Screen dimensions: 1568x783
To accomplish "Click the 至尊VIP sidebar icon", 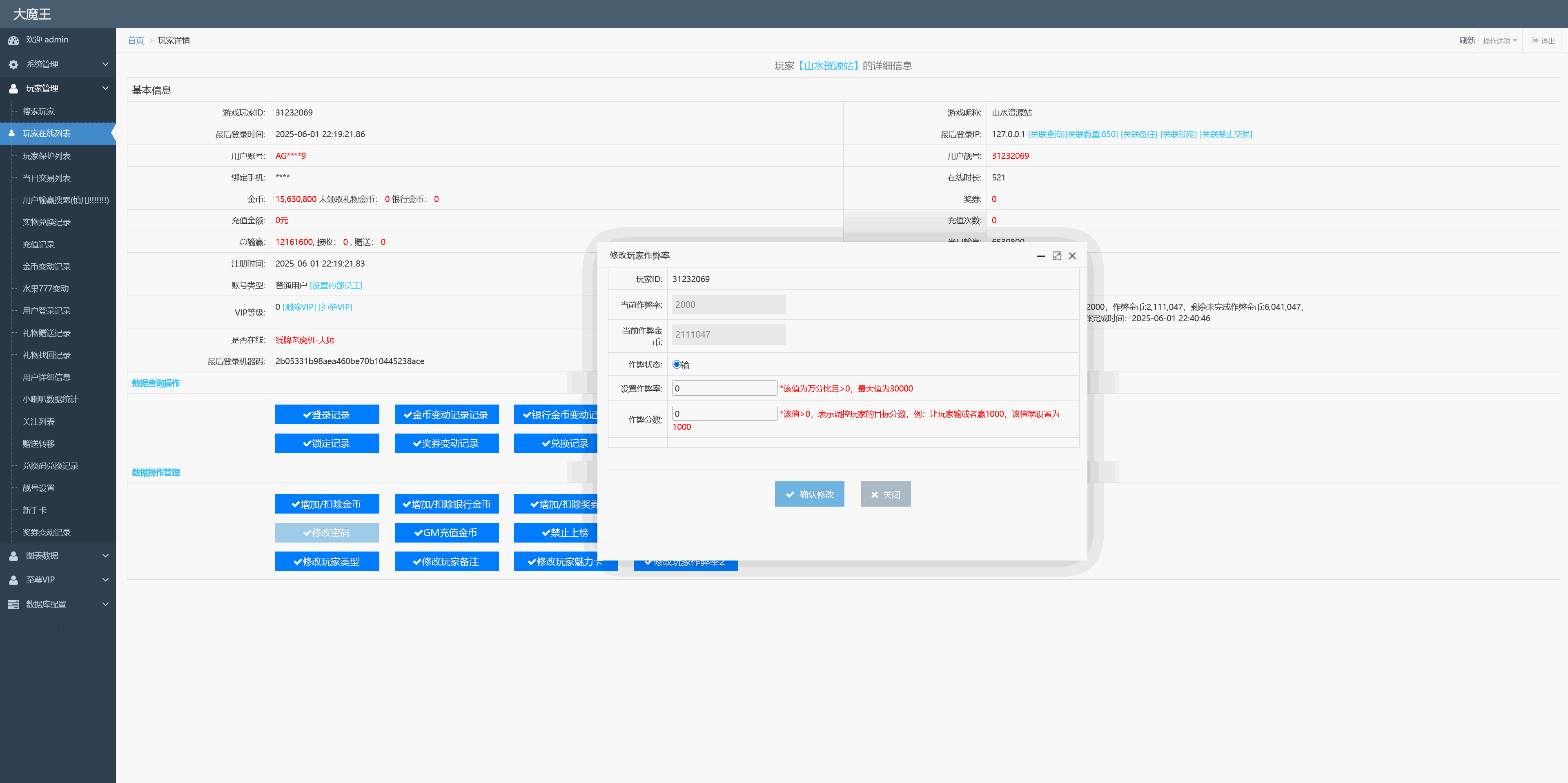I will (13, 581).
